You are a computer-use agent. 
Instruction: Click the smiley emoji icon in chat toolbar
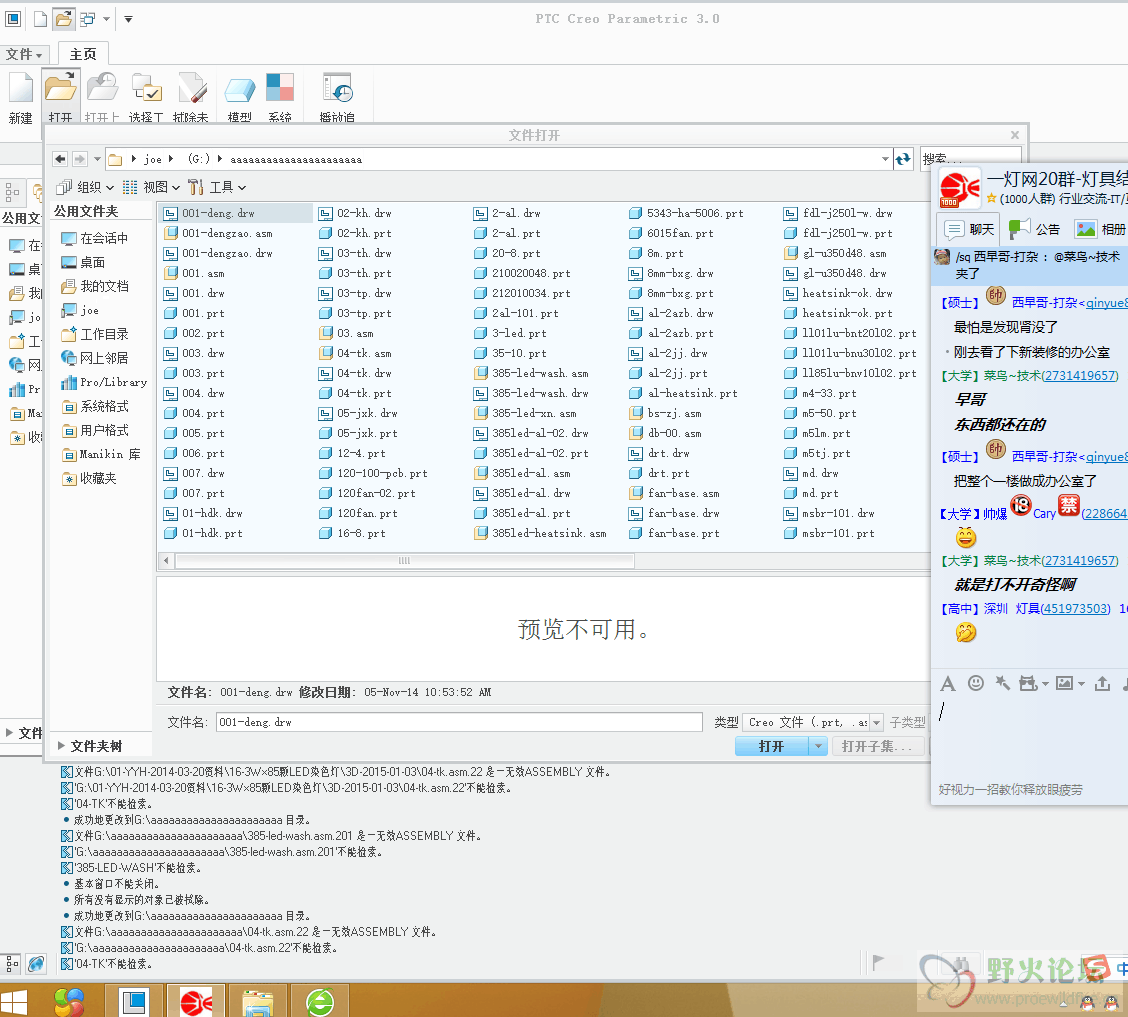pyautogui.click(x=975, y=683)
